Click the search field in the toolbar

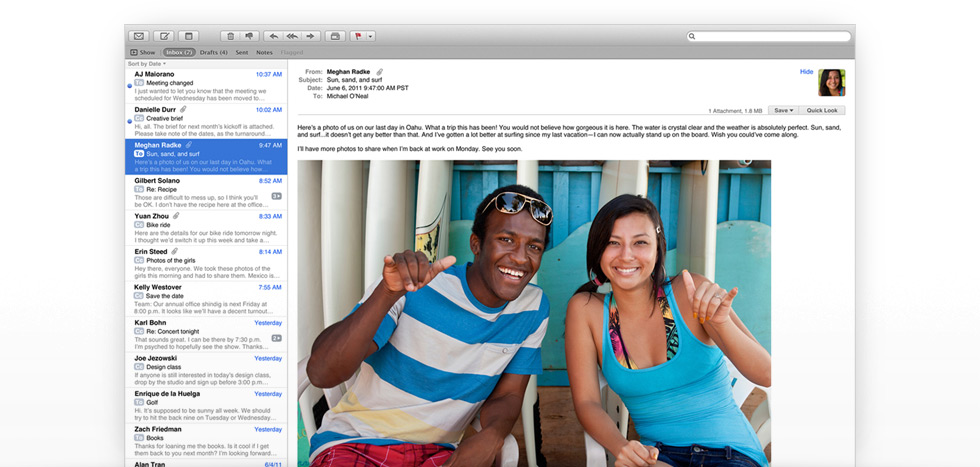(x=768, y=36)
